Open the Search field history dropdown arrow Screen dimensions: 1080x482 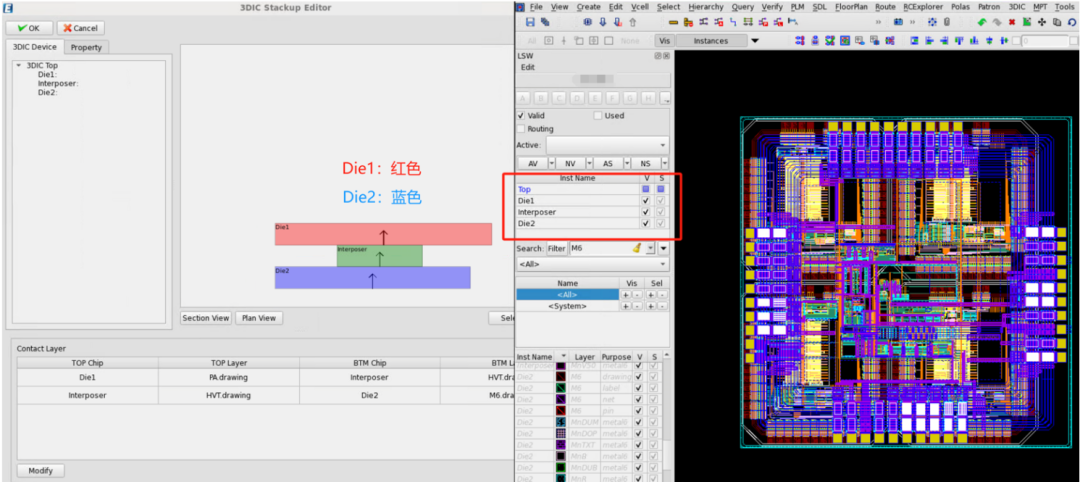coord(651,248)
